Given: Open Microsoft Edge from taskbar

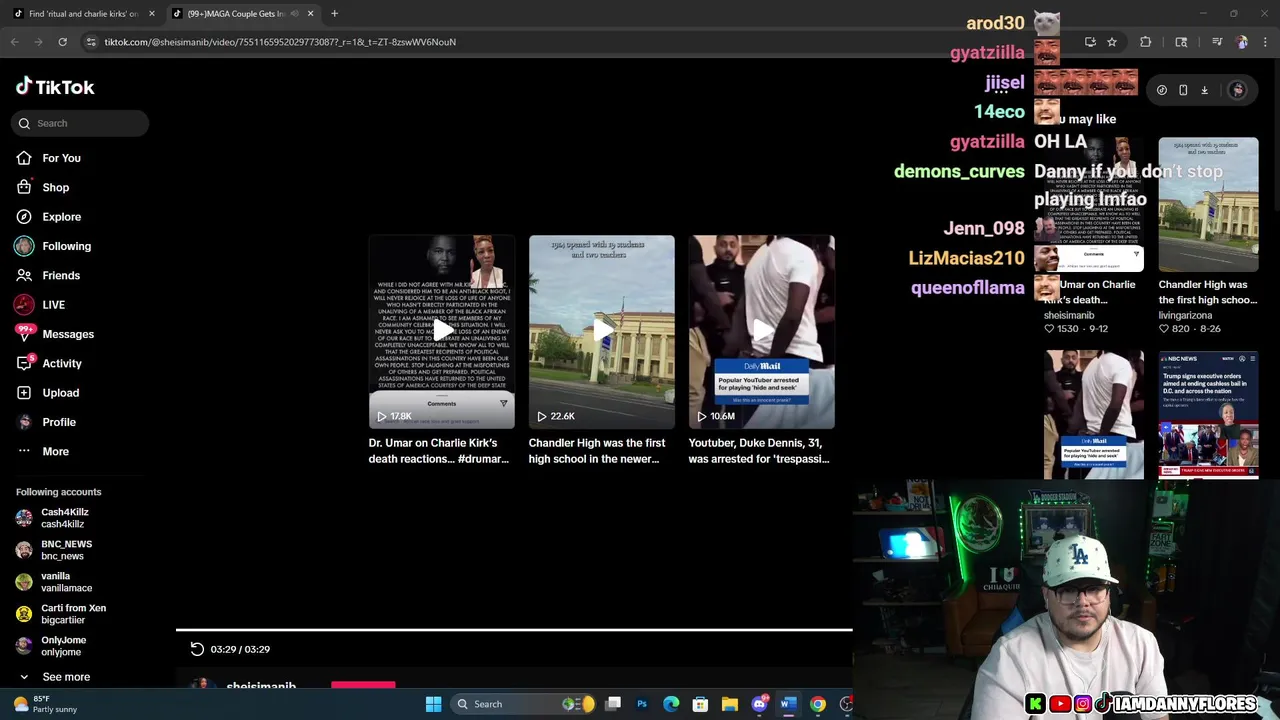Looking at the screenshot, I should 671,704.
